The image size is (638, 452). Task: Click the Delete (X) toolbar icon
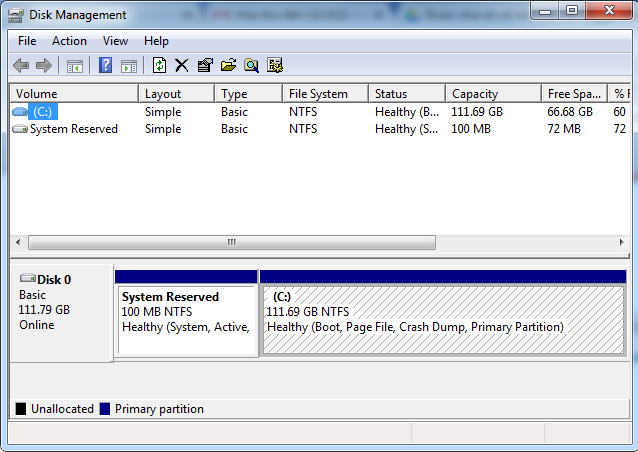(x=181, y=65)
